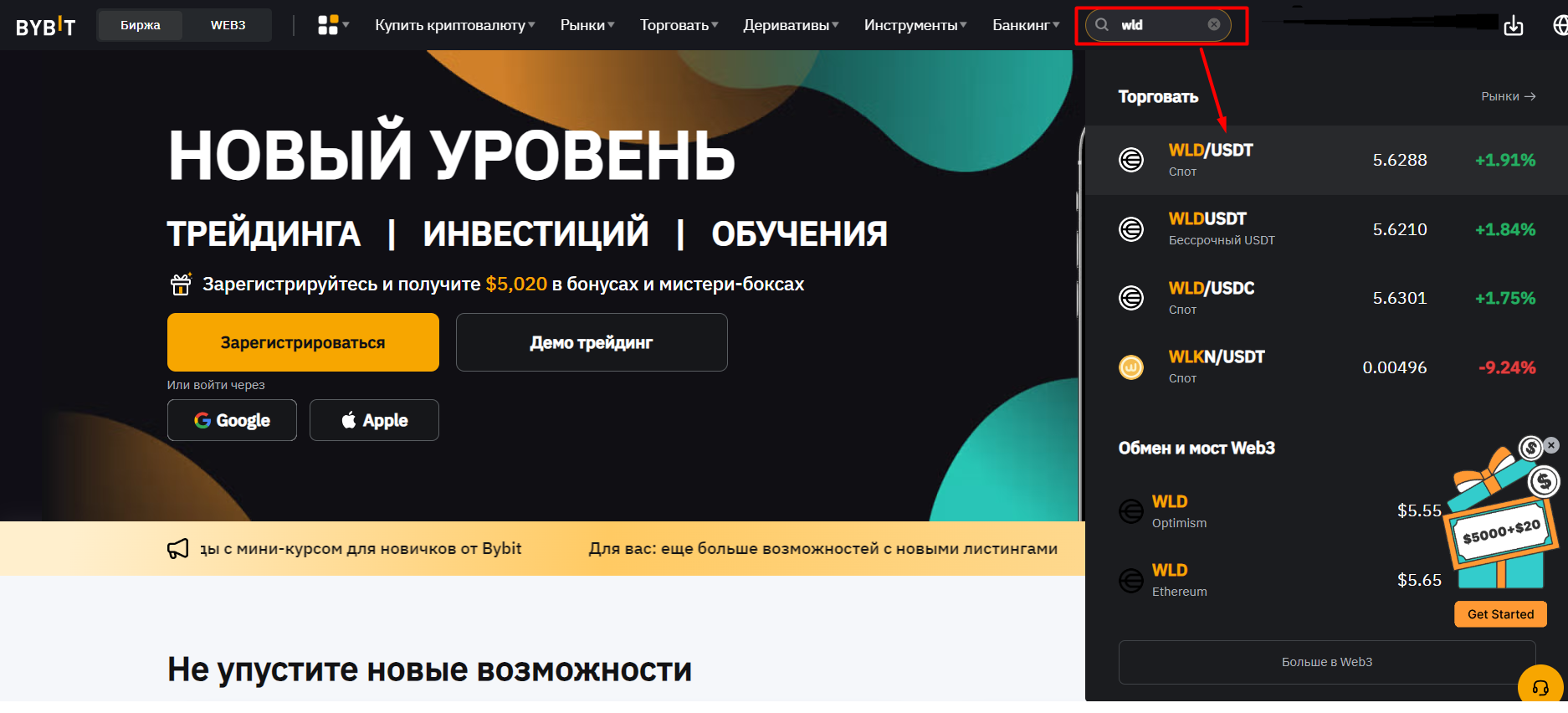
Task: Click the gift box icon beside bonus text
Action: pos(181,285)
